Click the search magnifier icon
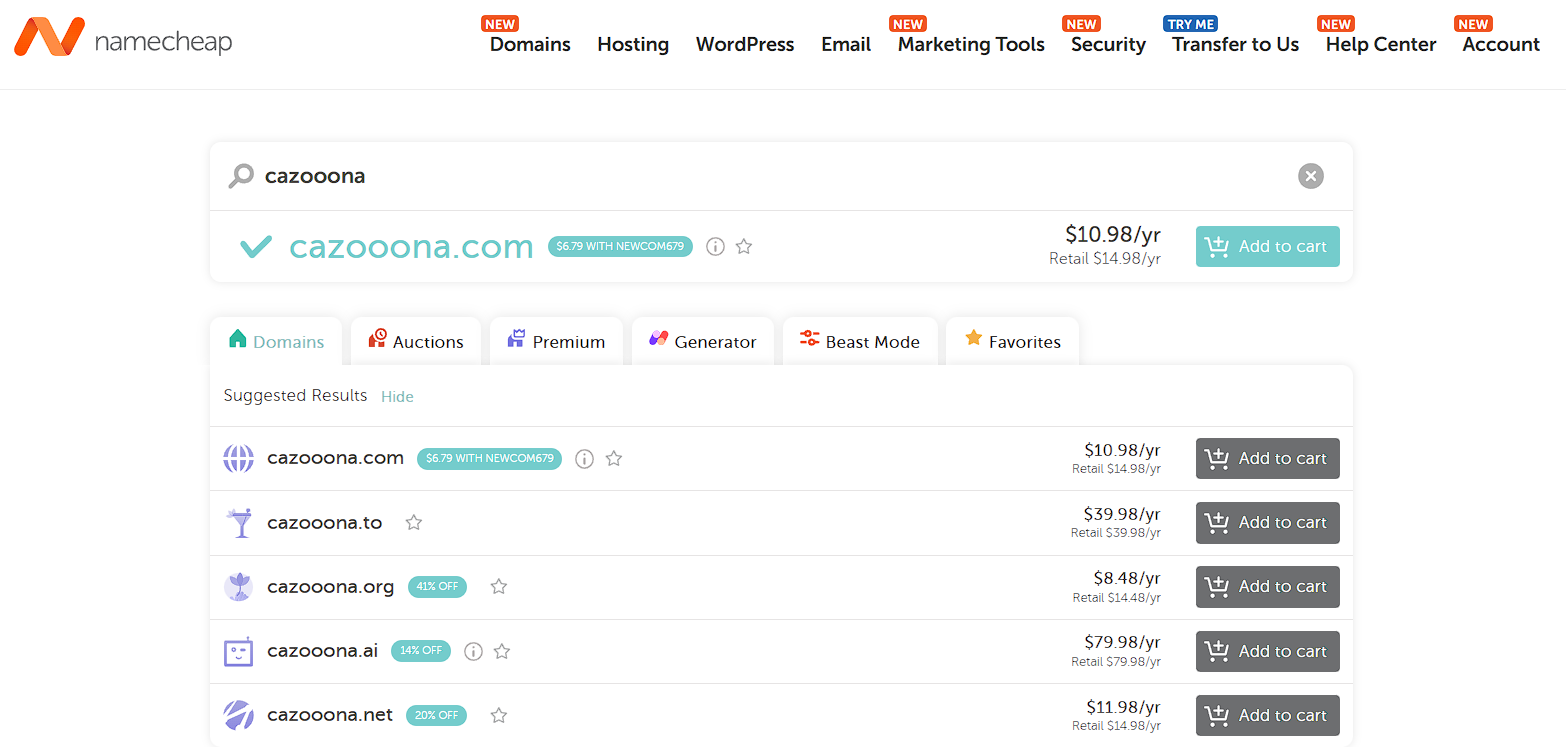This screenshot has width=1566, height=747. 241,177
